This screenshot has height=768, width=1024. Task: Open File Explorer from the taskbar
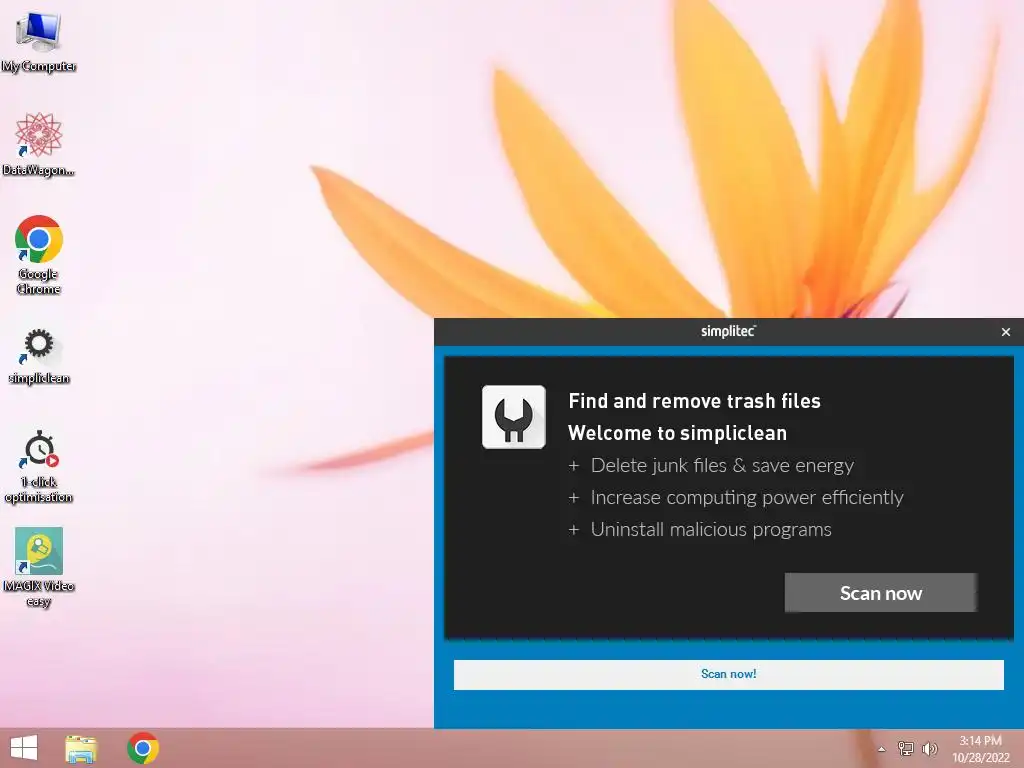[81, 748]
